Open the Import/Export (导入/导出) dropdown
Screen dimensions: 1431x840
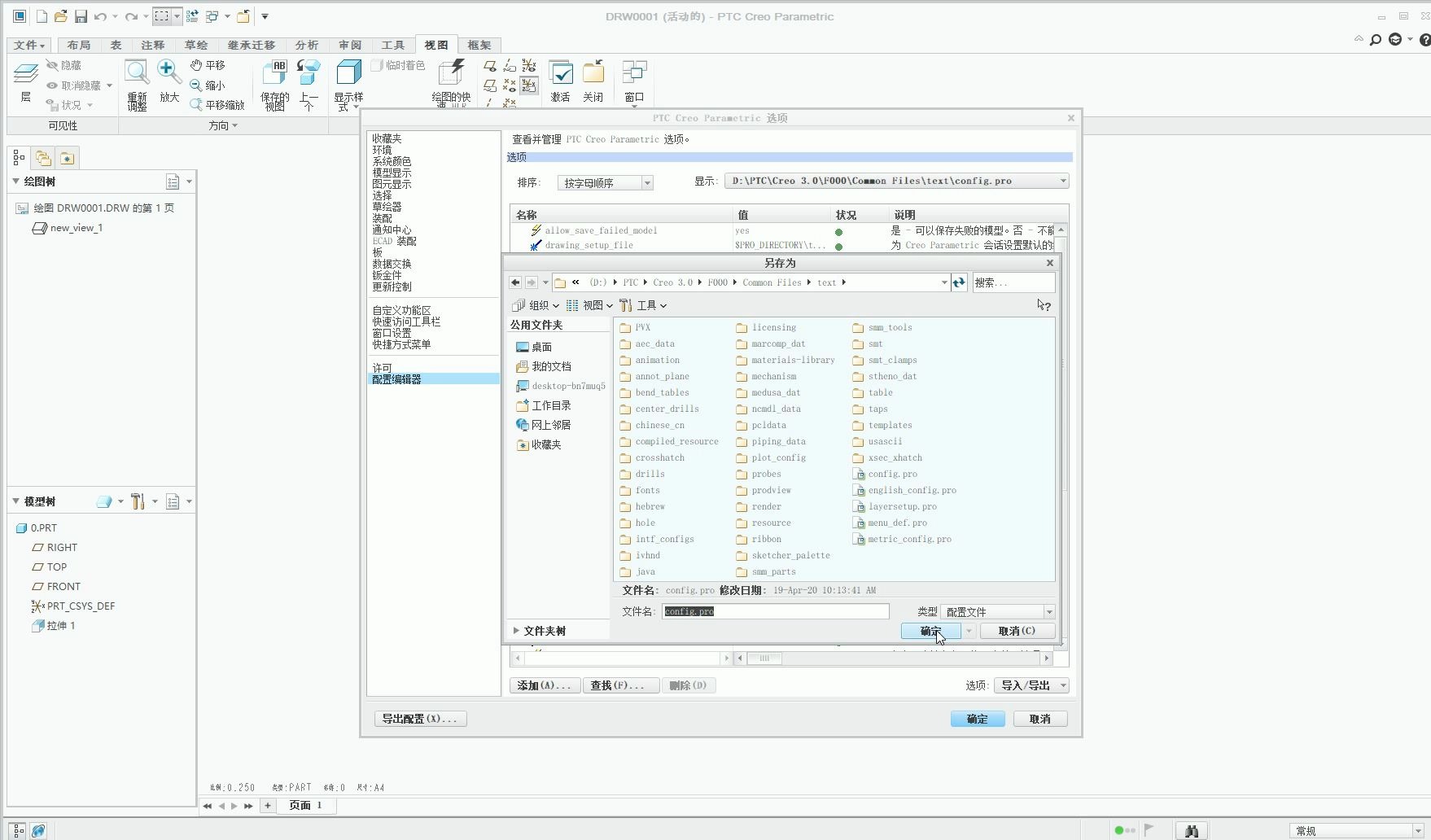[x=1031, y=685]
